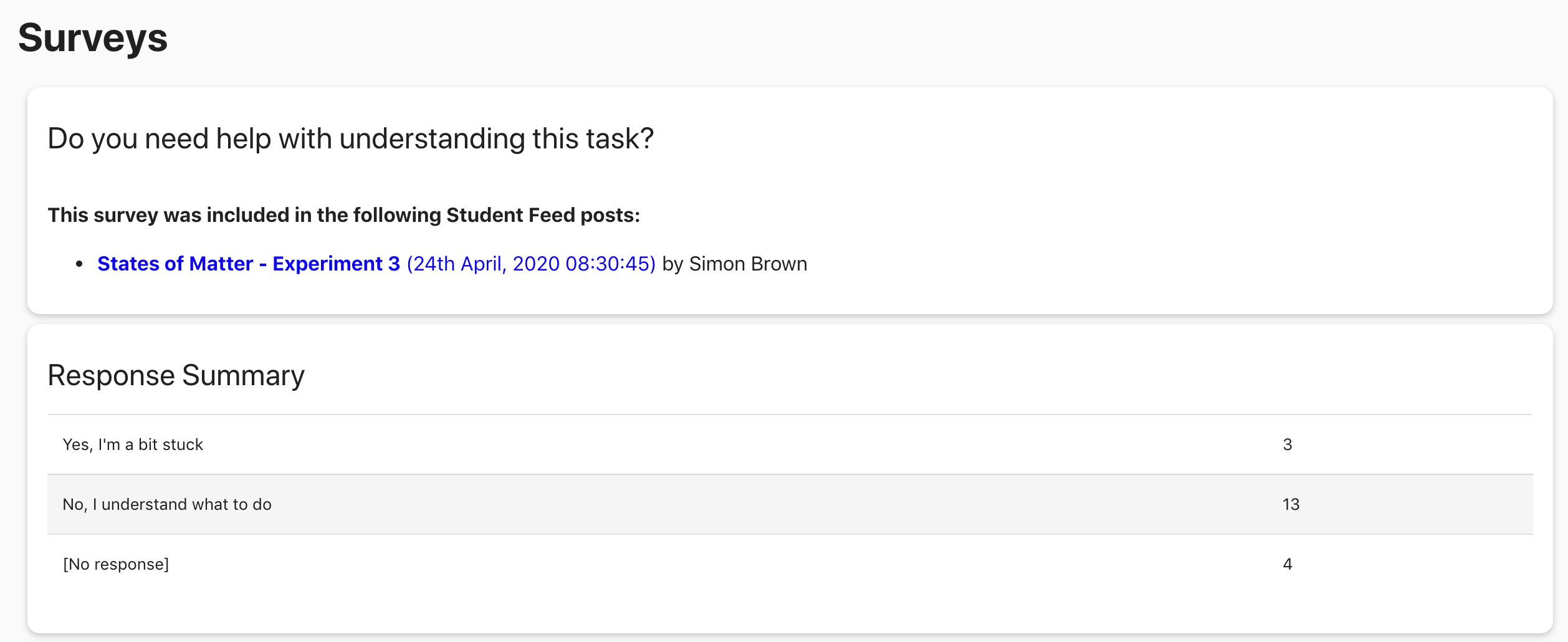Click the Surveys page heading
The image size is (1568, 642).
click(x=93, y=38)
